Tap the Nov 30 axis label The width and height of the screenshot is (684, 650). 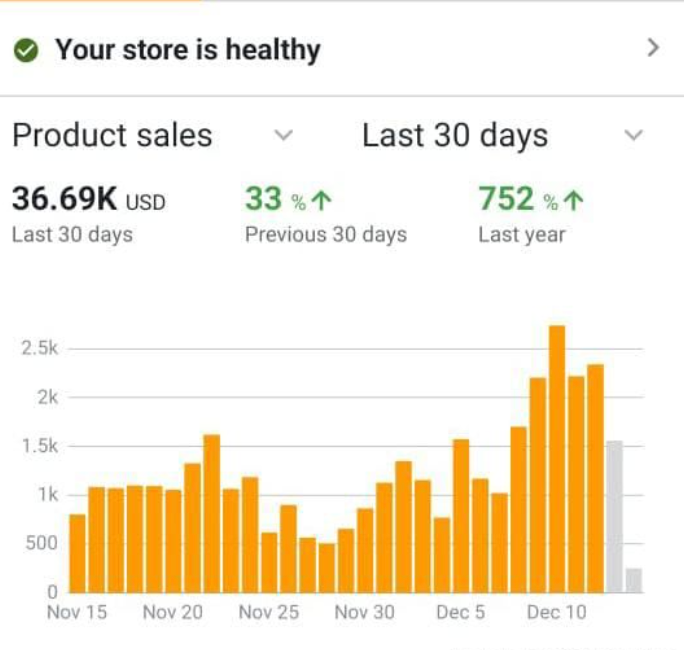(365, 612)
